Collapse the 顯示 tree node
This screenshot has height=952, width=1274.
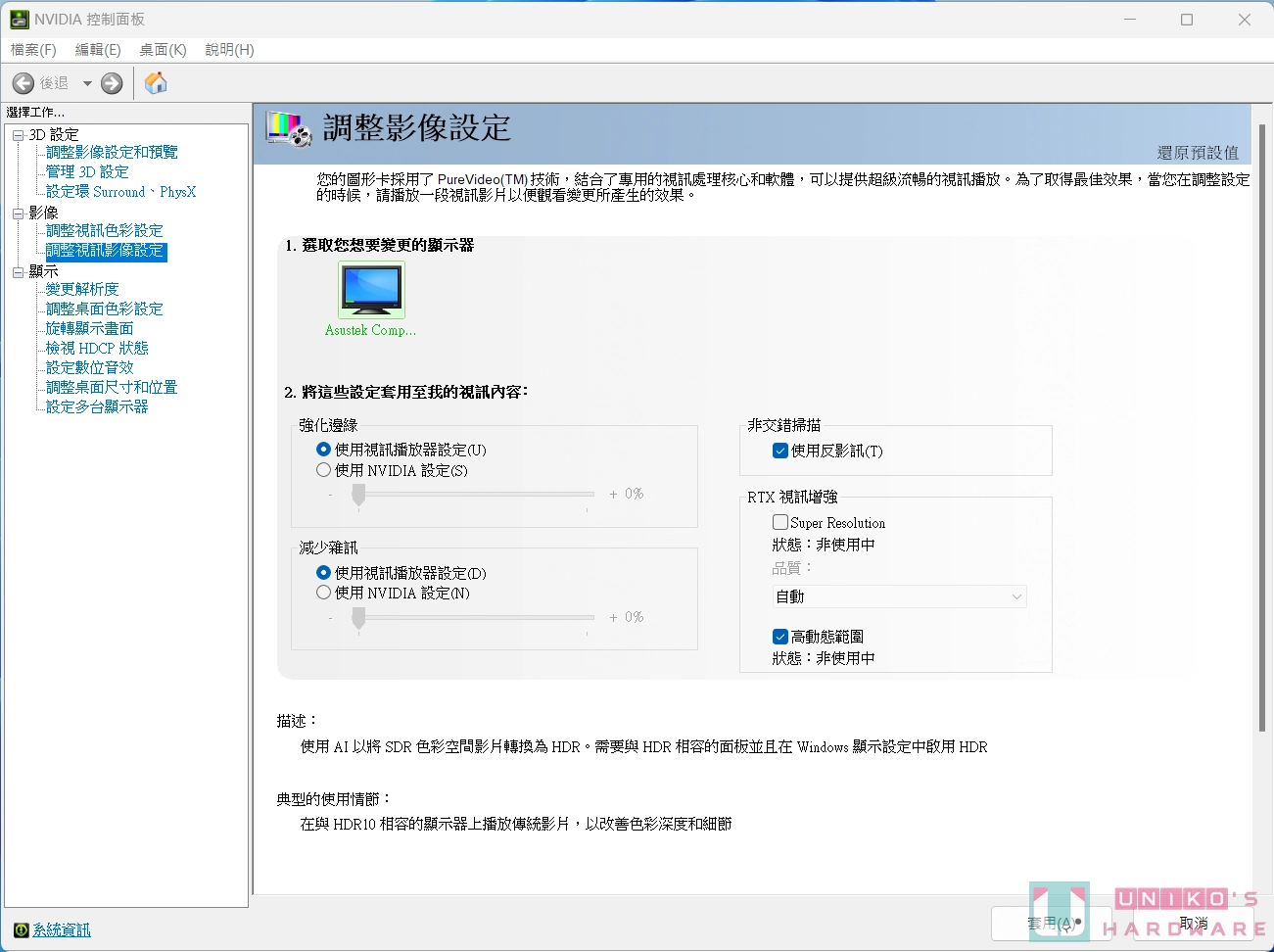coord(18,271)
